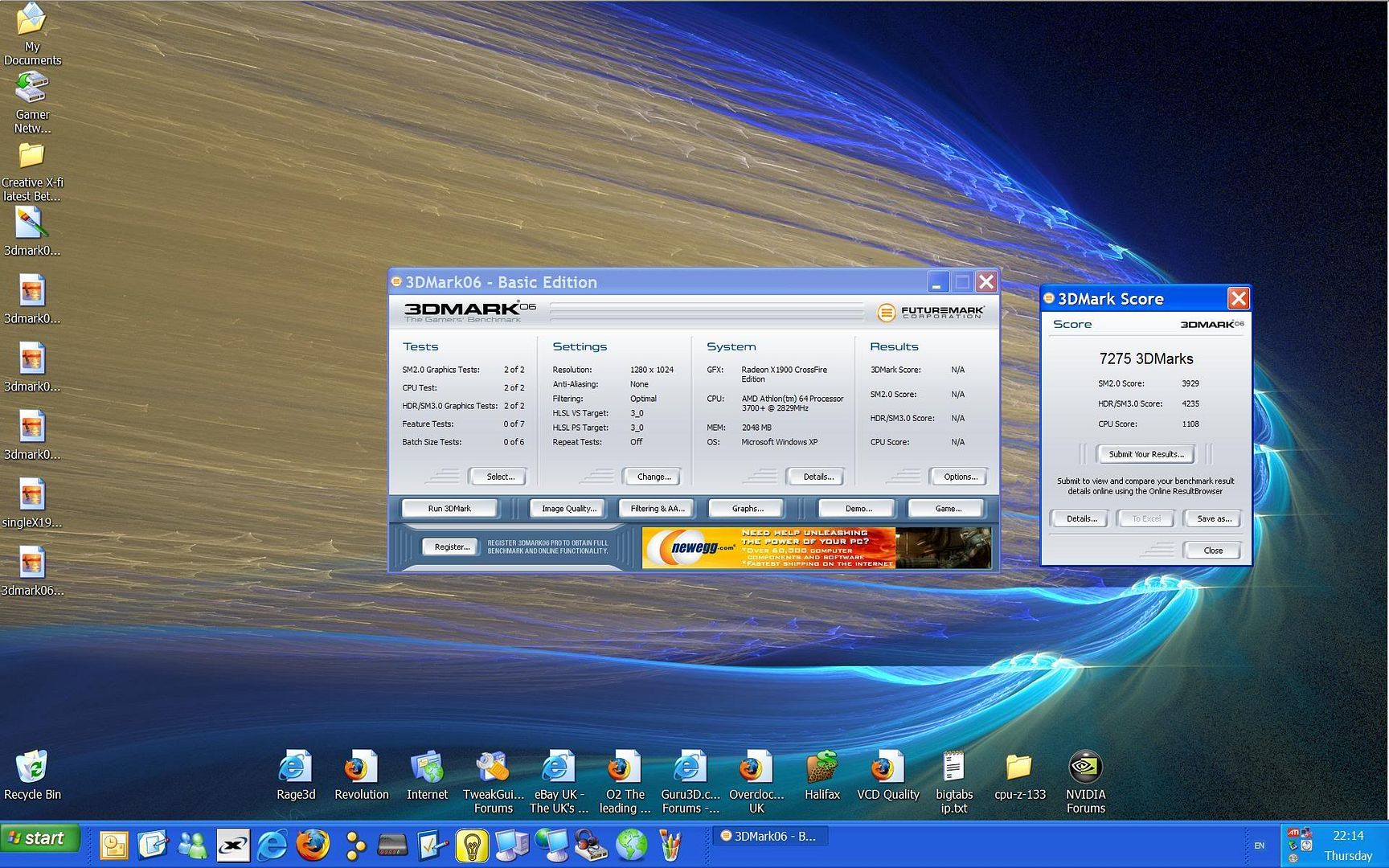Click the ATI tray icon
Screen dimensions: 1389x868
1293,833
